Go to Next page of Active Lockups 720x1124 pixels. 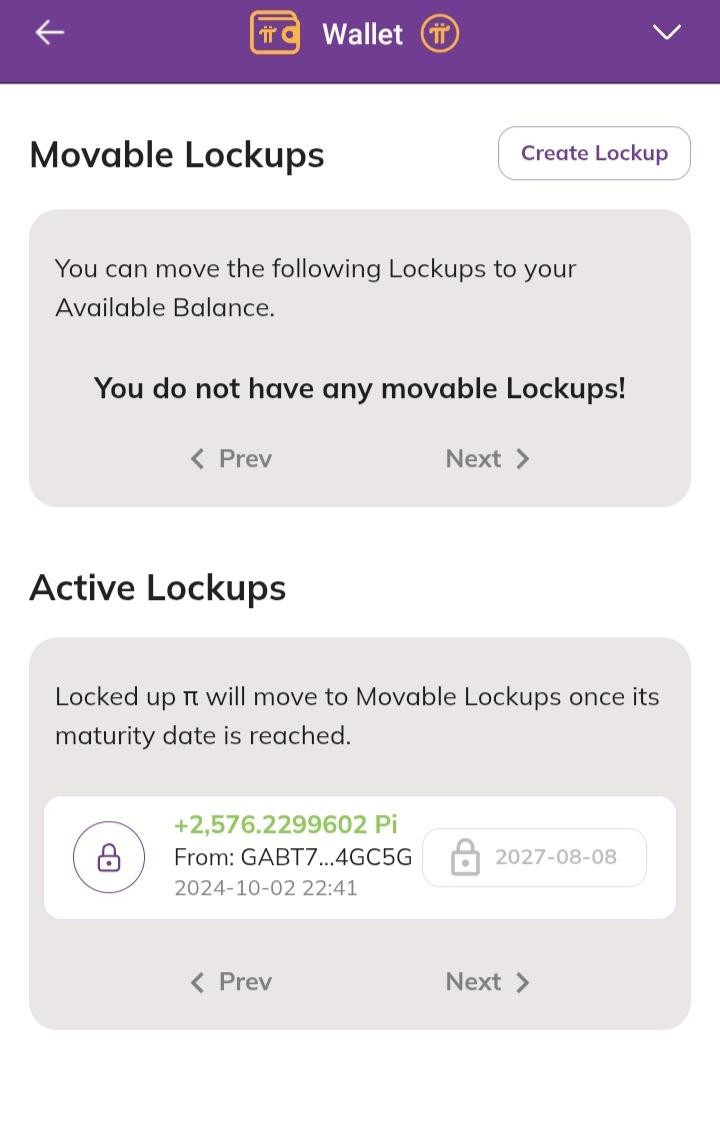click(x=488, y=982)
